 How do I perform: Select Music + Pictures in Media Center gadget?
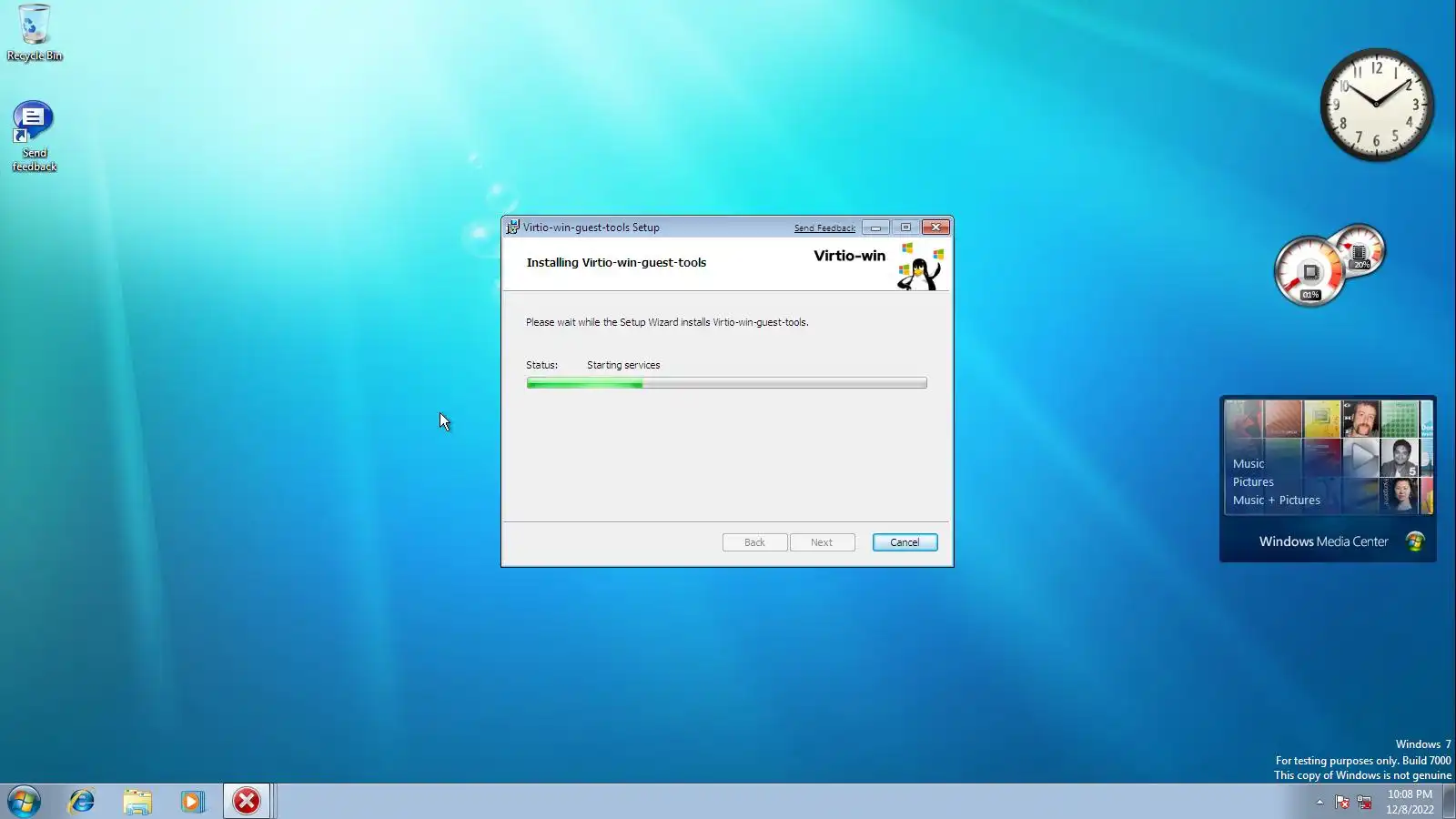point(1276,500)
